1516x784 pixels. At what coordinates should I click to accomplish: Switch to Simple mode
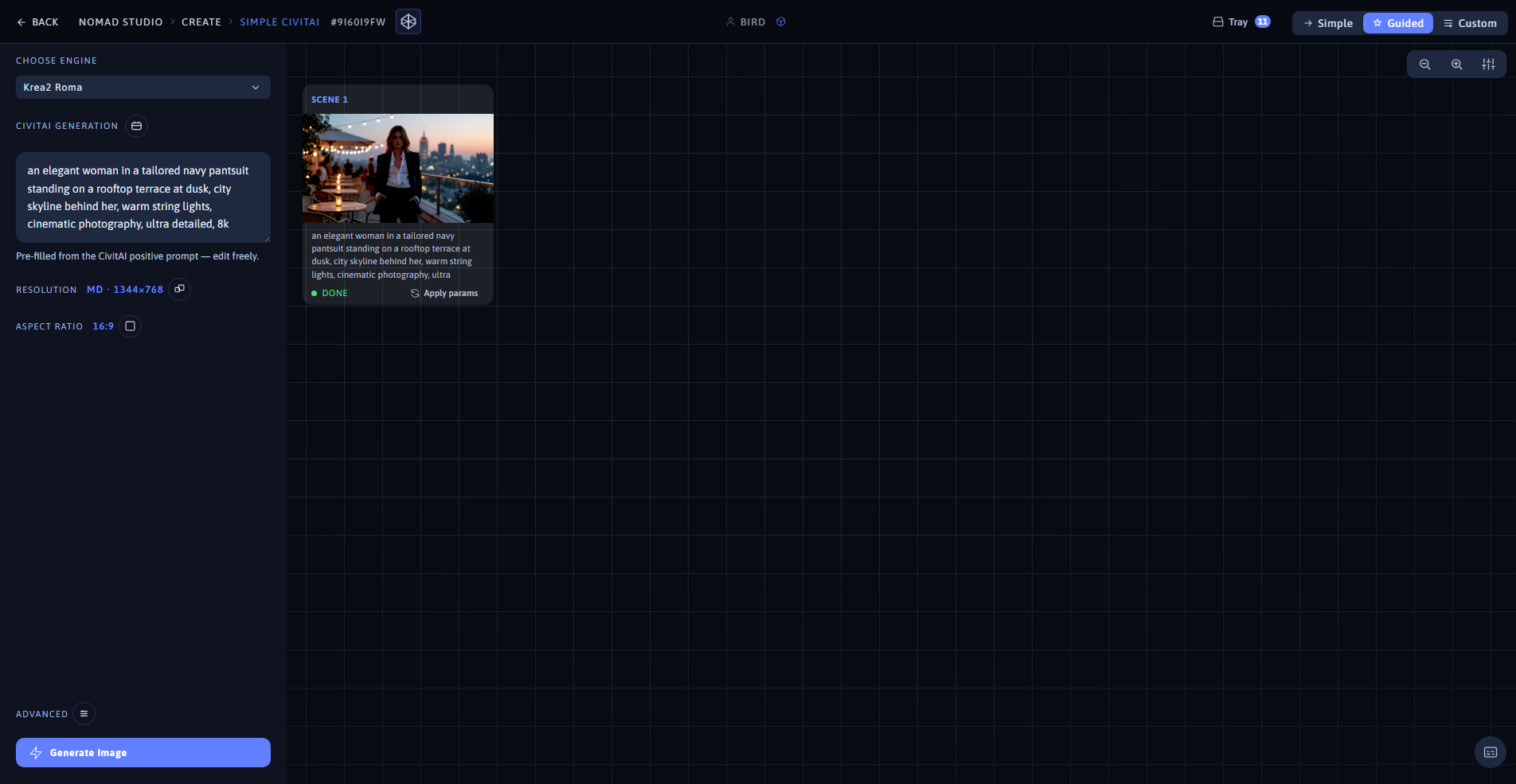click(1328, 23)
